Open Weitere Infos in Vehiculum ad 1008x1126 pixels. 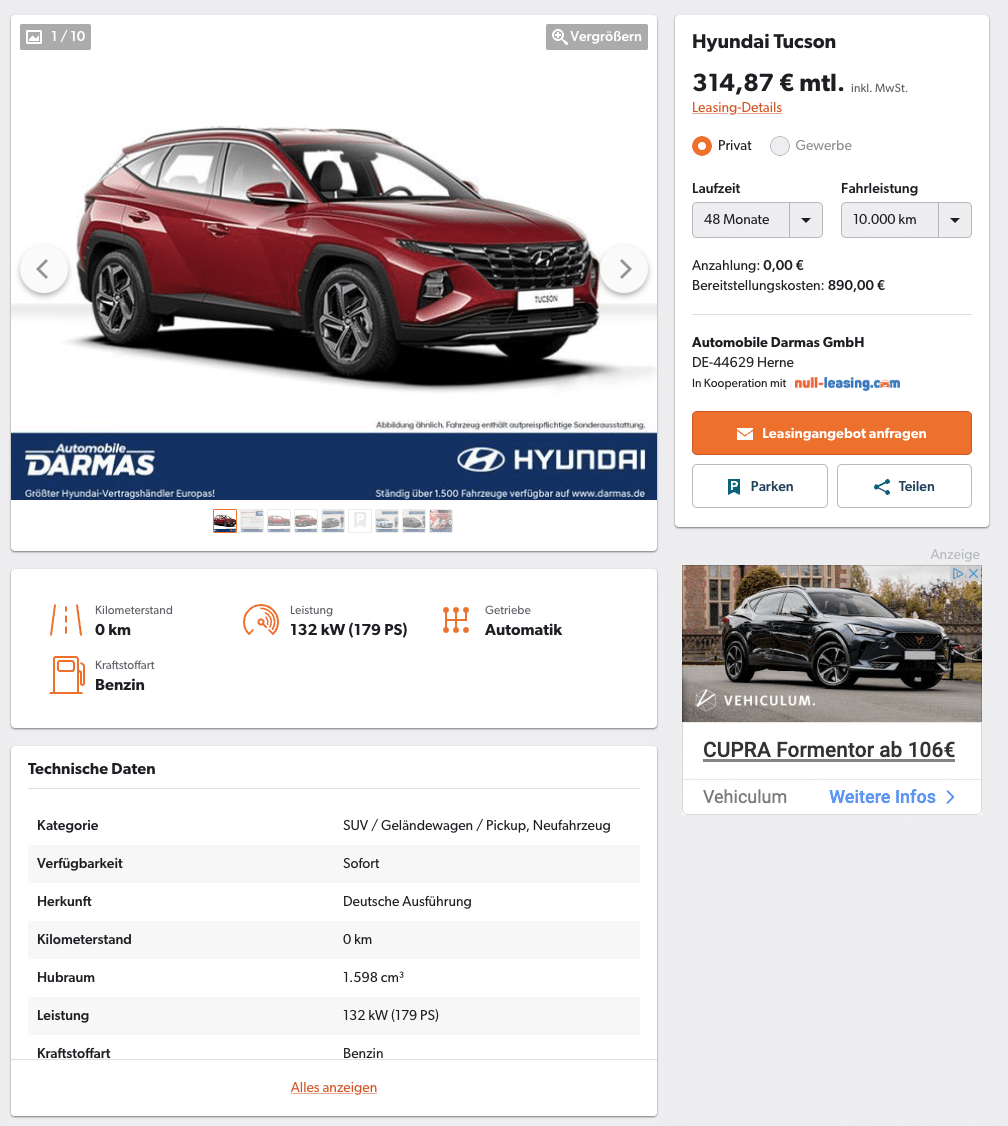[x=892, y=797]
